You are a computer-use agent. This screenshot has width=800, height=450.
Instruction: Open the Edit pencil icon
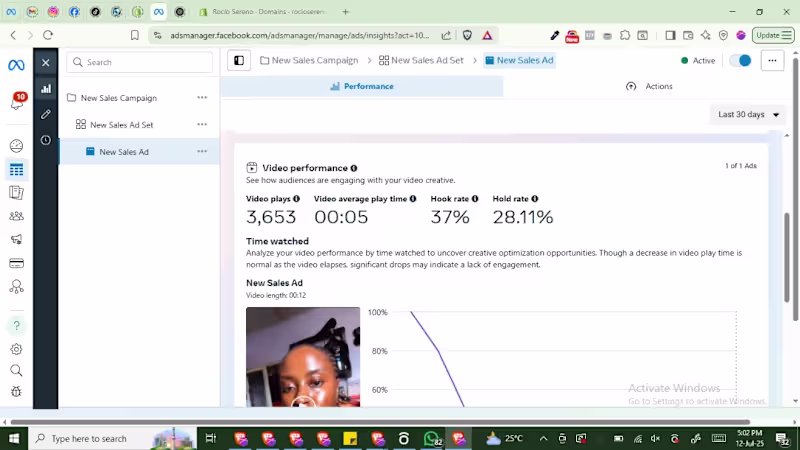[x=46, y=114]
